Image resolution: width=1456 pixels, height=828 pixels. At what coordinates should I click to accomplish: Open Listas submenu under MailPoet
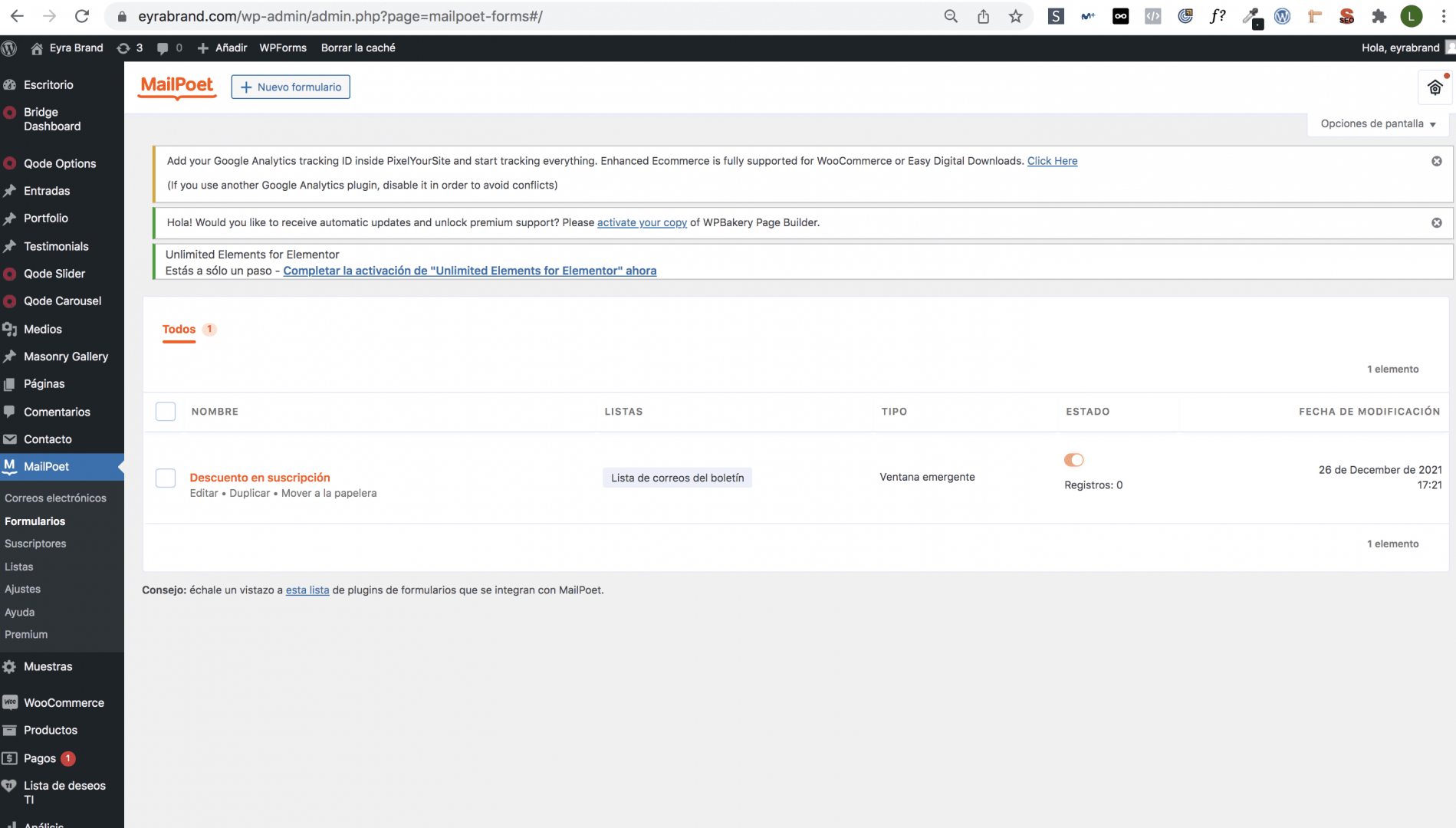point(19,567)
